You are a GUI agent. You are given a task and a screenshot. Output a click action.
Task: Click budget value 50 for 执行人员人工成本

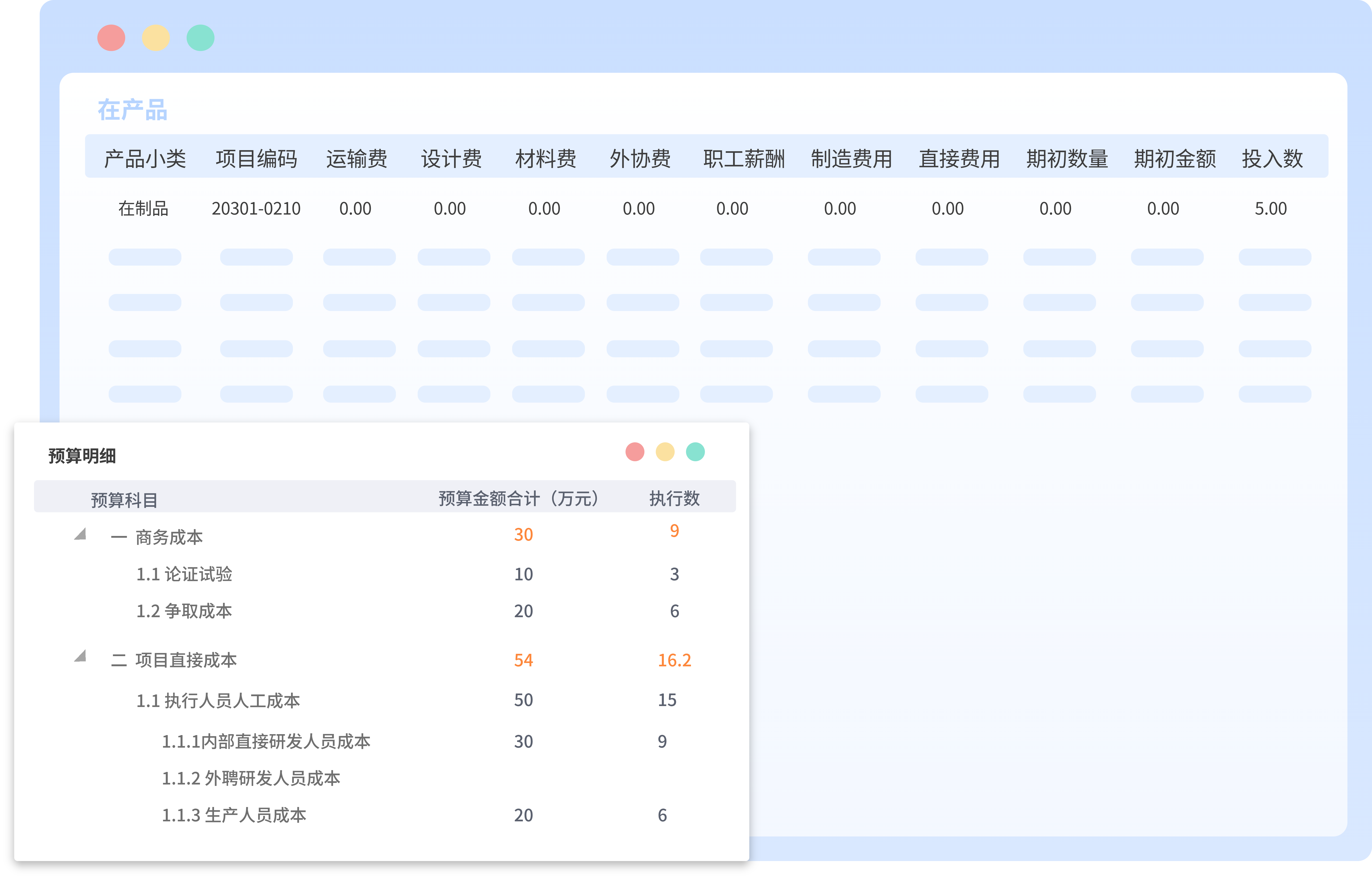[524, 700]
